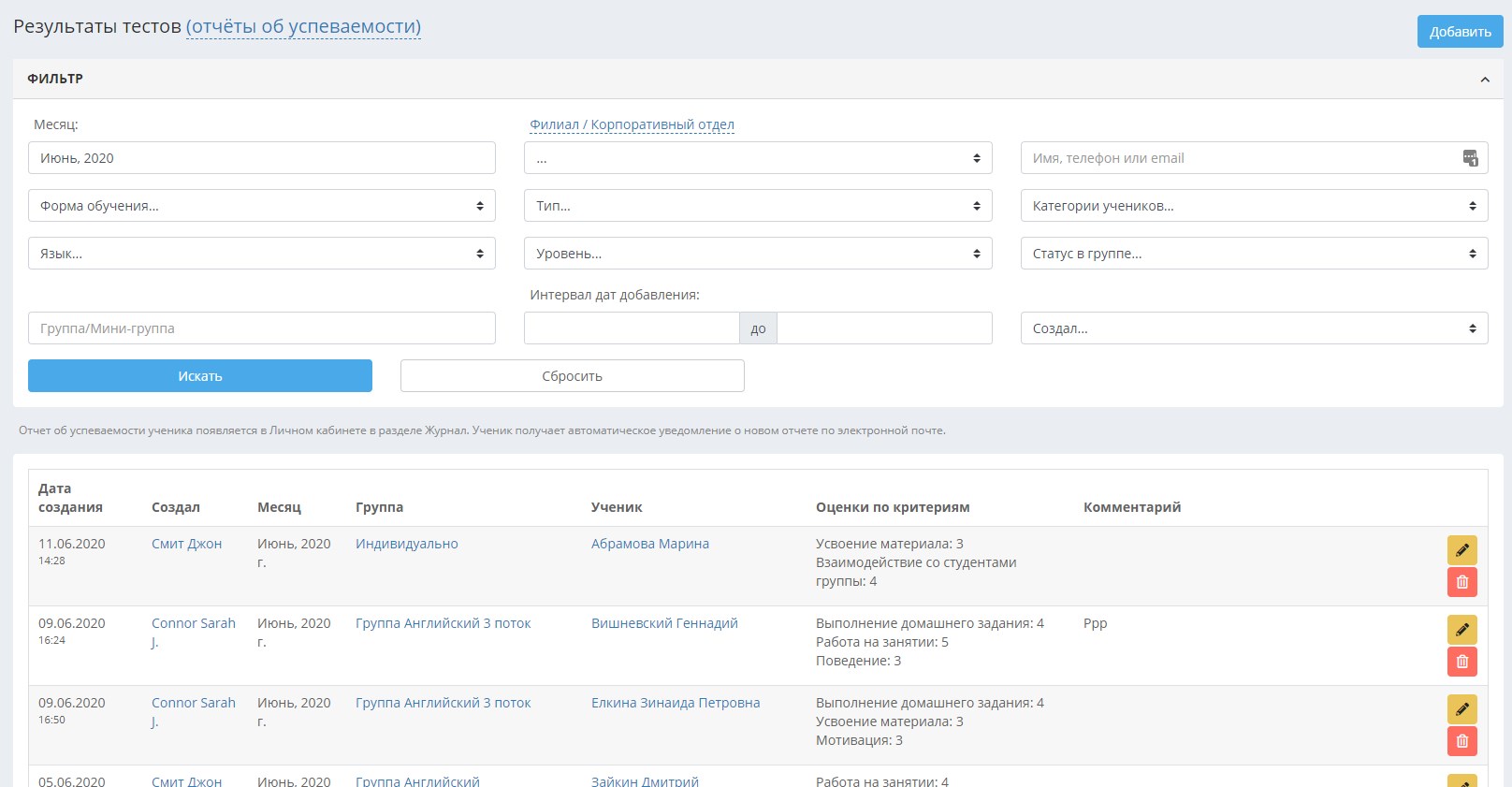The height and width of the screenshot is (787, 1512).
Task: Click the start date of the interval
Action: (x=632, y=328)
